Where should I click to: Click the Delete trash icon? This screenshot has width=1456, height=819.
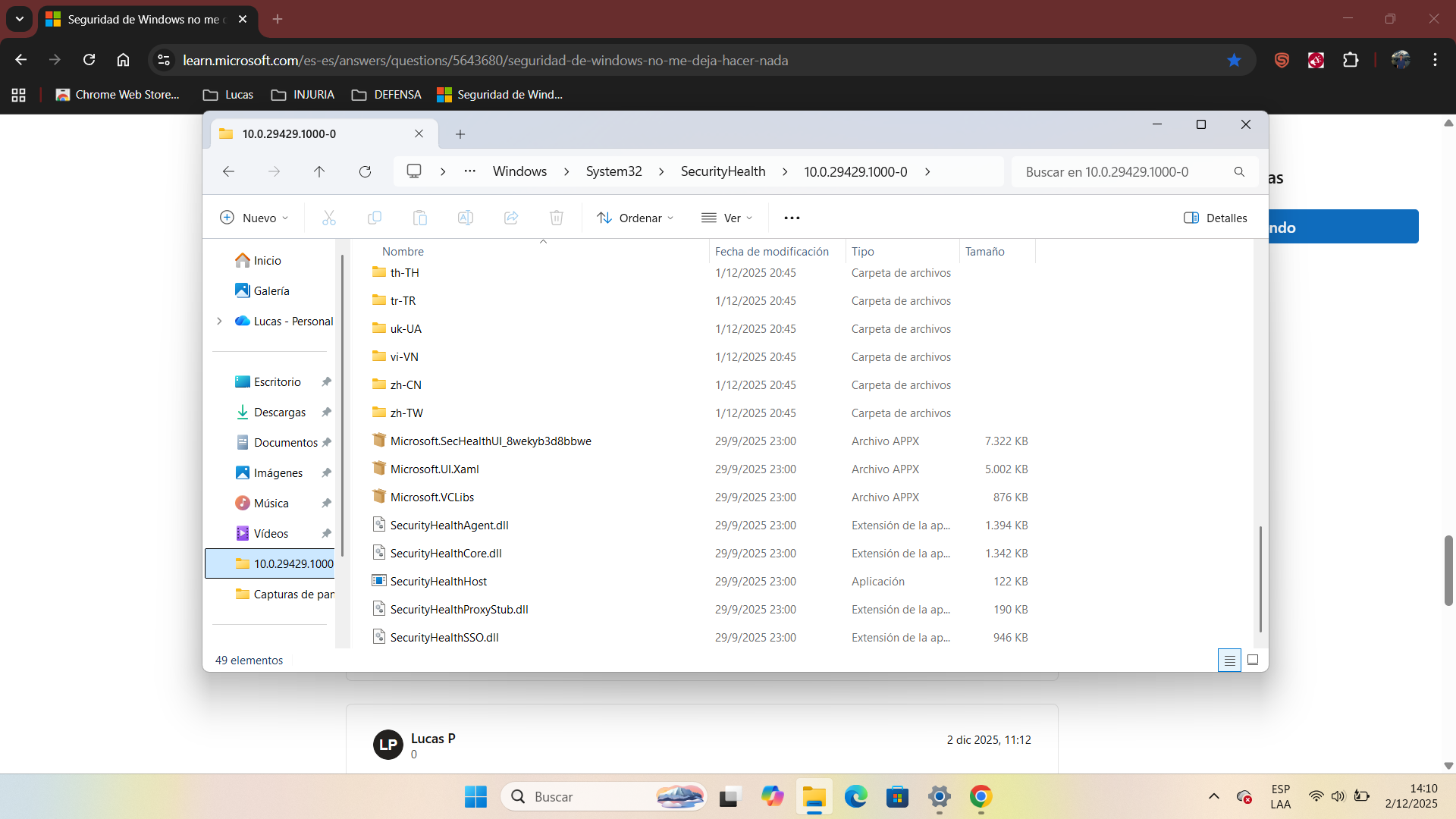pos(556,218)
